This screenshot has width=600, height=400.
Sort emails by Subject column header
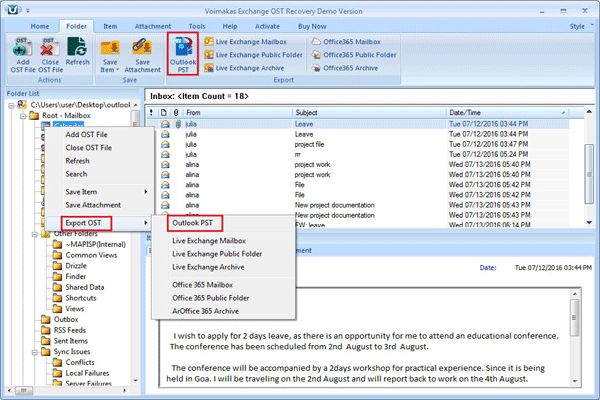(369, 113)
